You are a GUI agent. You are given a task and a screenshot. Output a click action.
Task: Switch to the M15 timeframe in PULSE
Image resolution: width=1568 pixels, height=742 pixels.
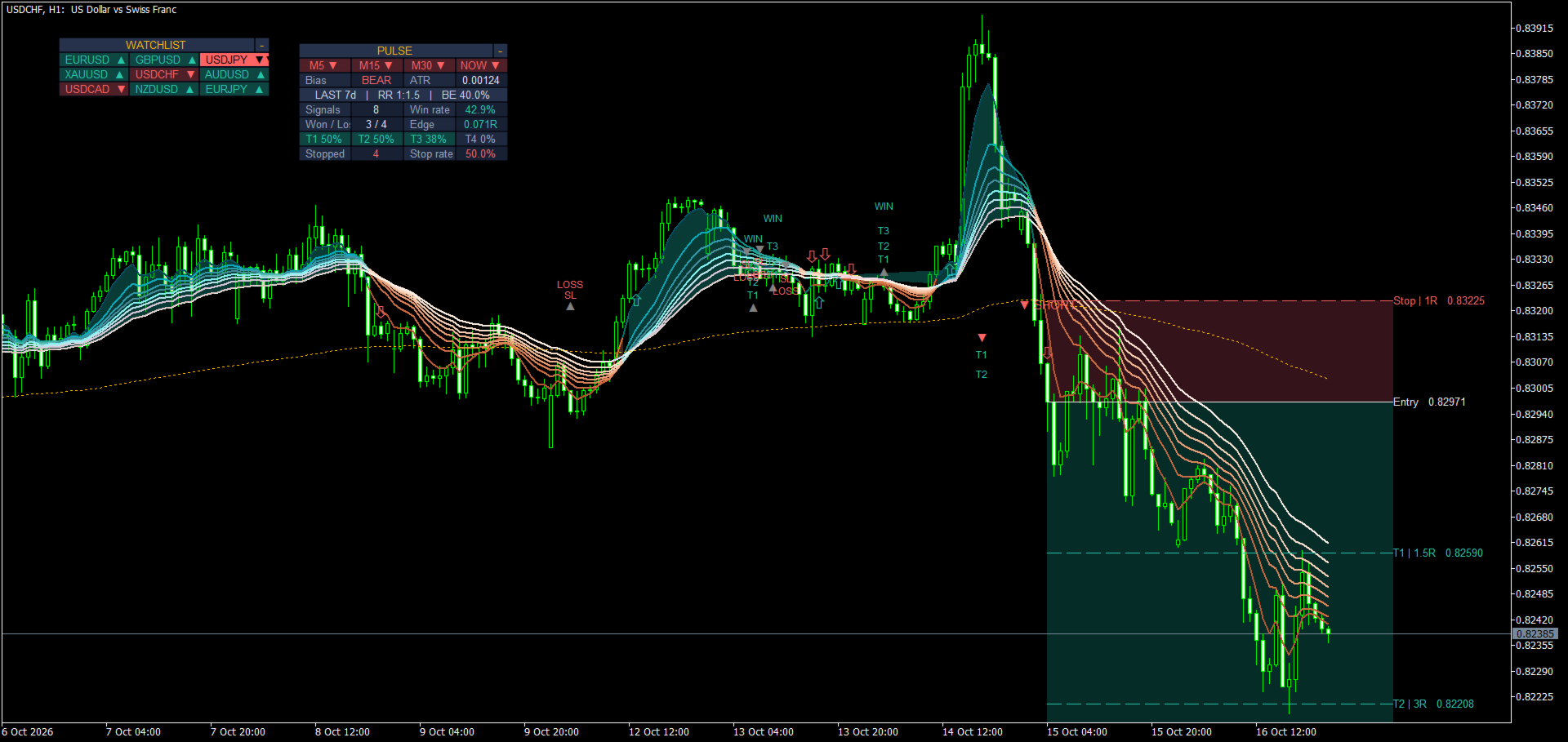(376, 65)
